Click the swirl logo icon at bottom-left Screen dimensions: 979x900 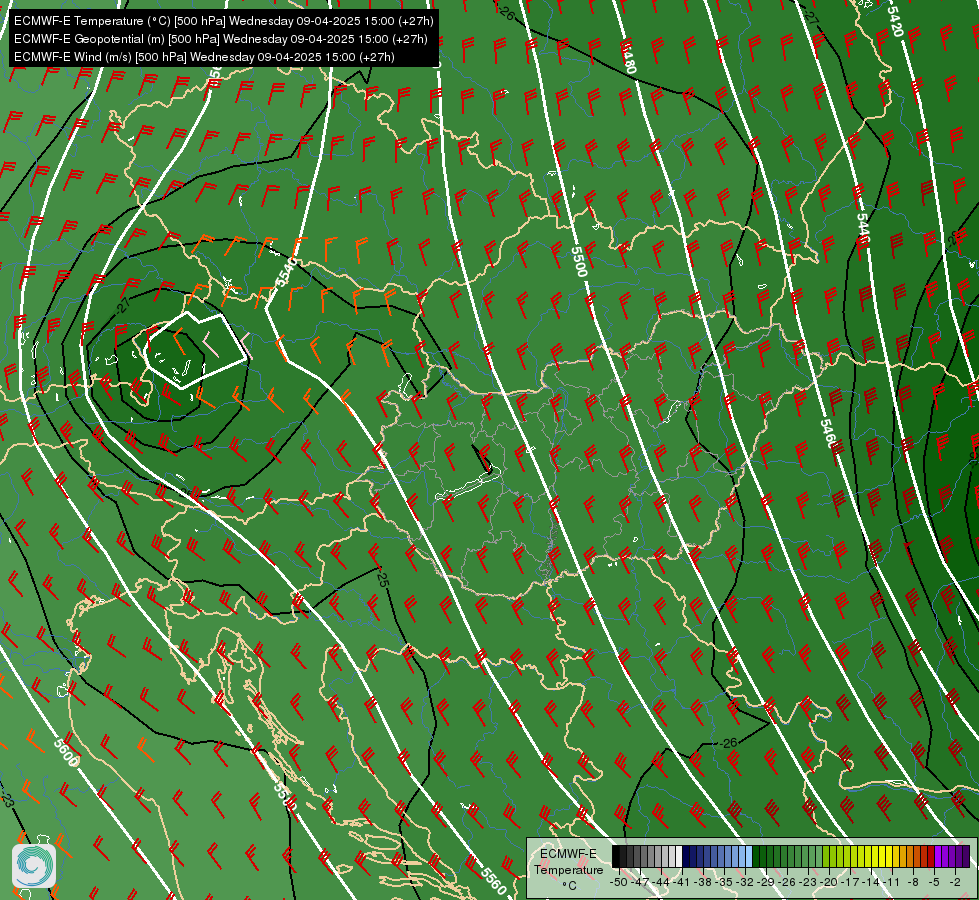coord(34,866)
